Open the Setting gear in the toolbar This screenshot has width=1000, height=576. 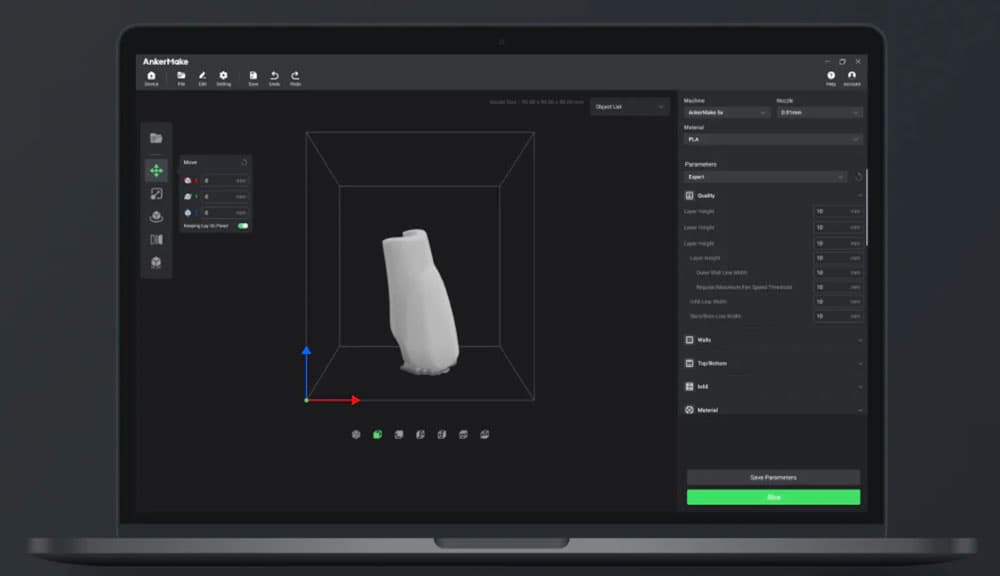(x=223, y=76)
